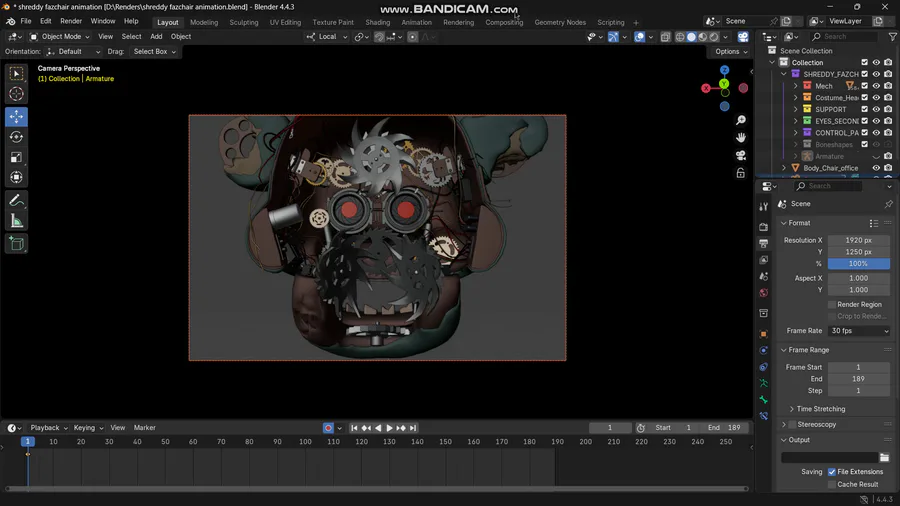This screenshot has height=506, width=900.
Task: Click Resolution percentage 100% slider
Action: pos(859,264)
